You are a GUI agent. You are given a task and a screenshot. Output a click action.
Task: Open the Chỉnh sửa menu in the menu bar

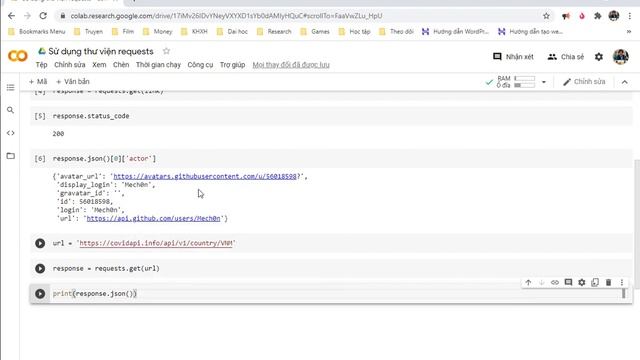pyautogui.click(x=70, y=65)
